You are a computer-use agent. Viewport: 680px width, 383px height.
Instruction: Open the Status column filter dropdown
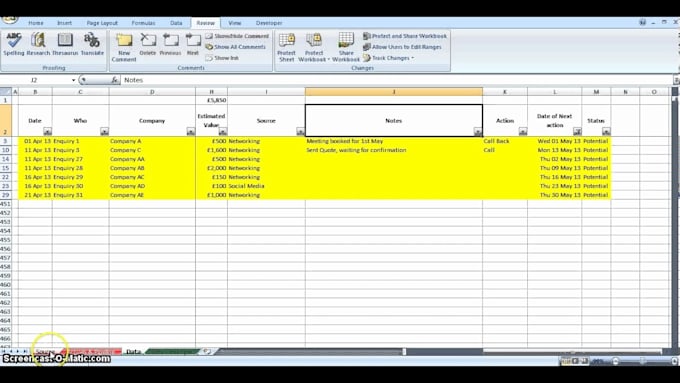tap(606, 131)
